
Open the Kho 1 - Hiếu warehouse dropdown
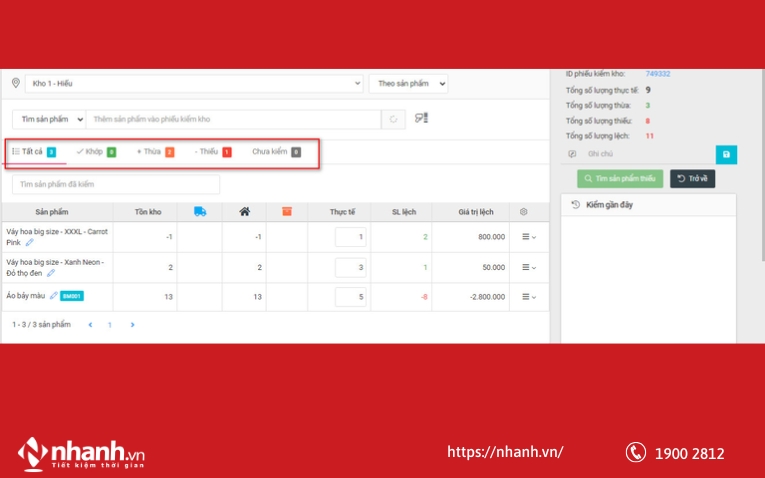(195, 84)
